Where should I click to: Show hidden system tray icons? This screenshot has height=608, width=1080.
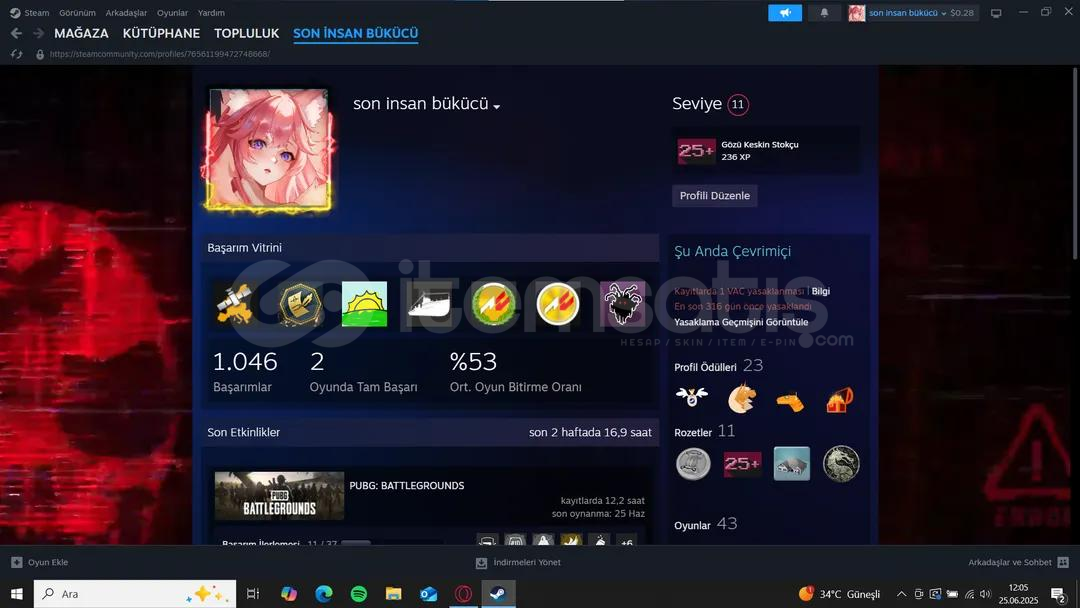click(901, 594)
